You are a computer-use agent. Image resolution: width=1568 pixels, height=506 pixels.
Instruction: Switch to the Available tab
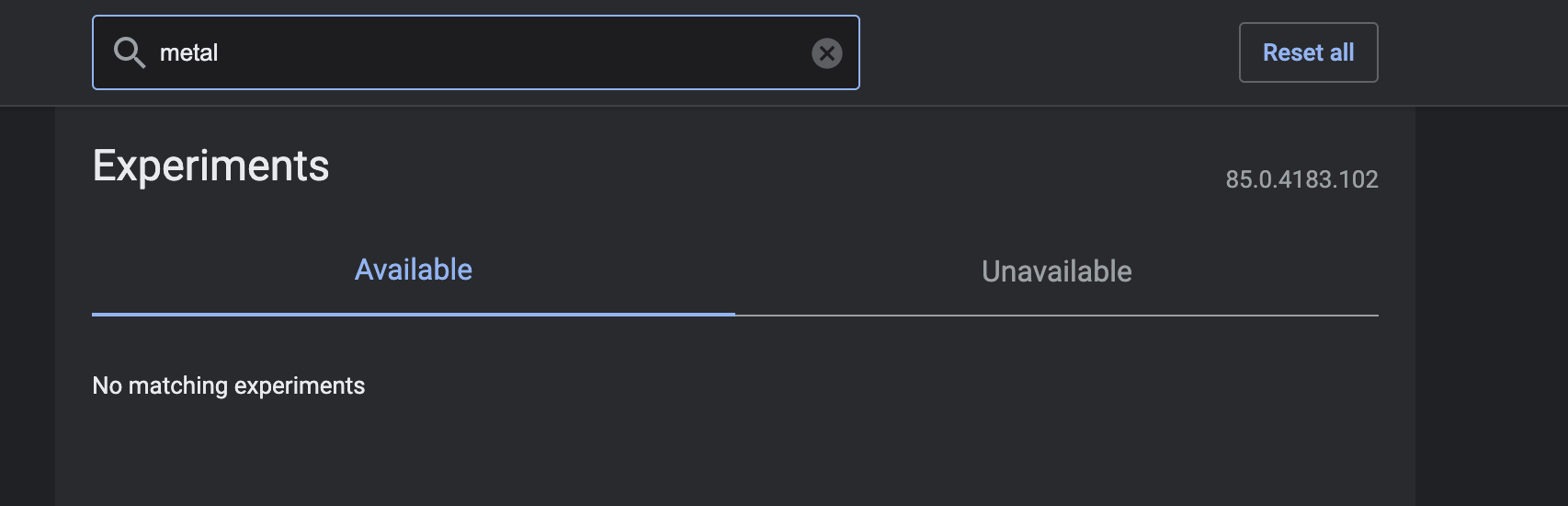click(414, 270)
